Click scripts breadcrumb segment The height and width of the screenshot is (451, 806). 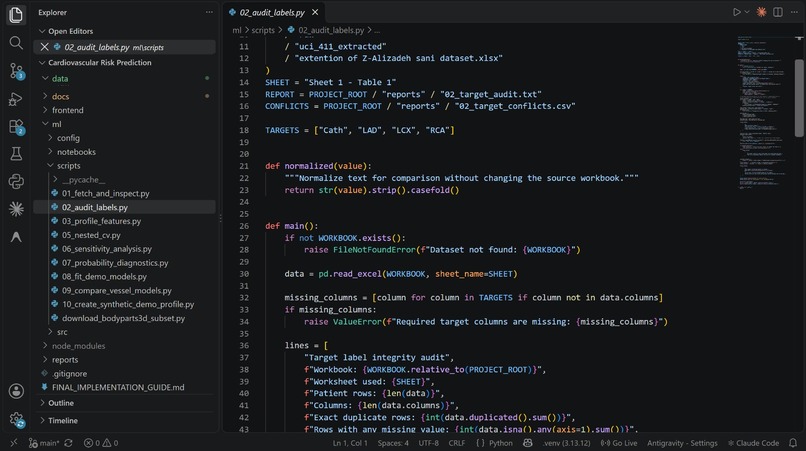263,30
